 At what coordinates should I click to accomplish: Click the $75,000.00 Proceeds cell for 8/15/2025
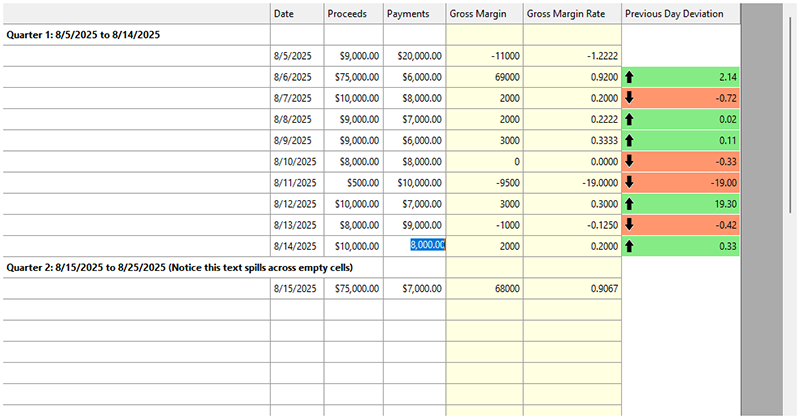pos(353,288)
